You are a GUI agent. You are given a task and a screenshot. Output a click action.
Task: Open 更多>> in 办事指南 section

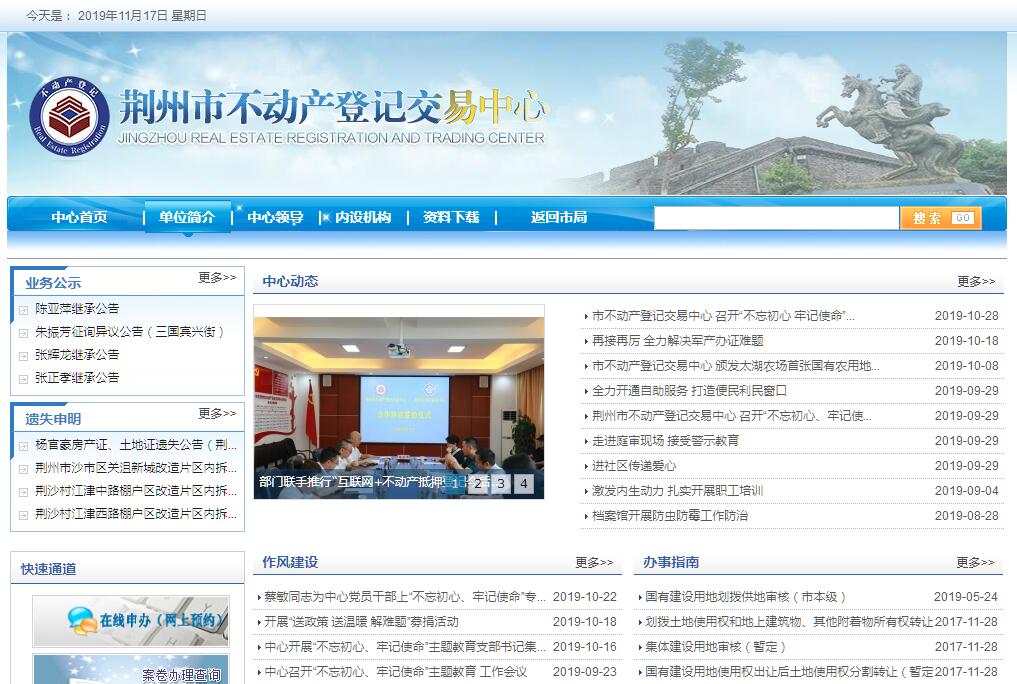coord(975,563)
